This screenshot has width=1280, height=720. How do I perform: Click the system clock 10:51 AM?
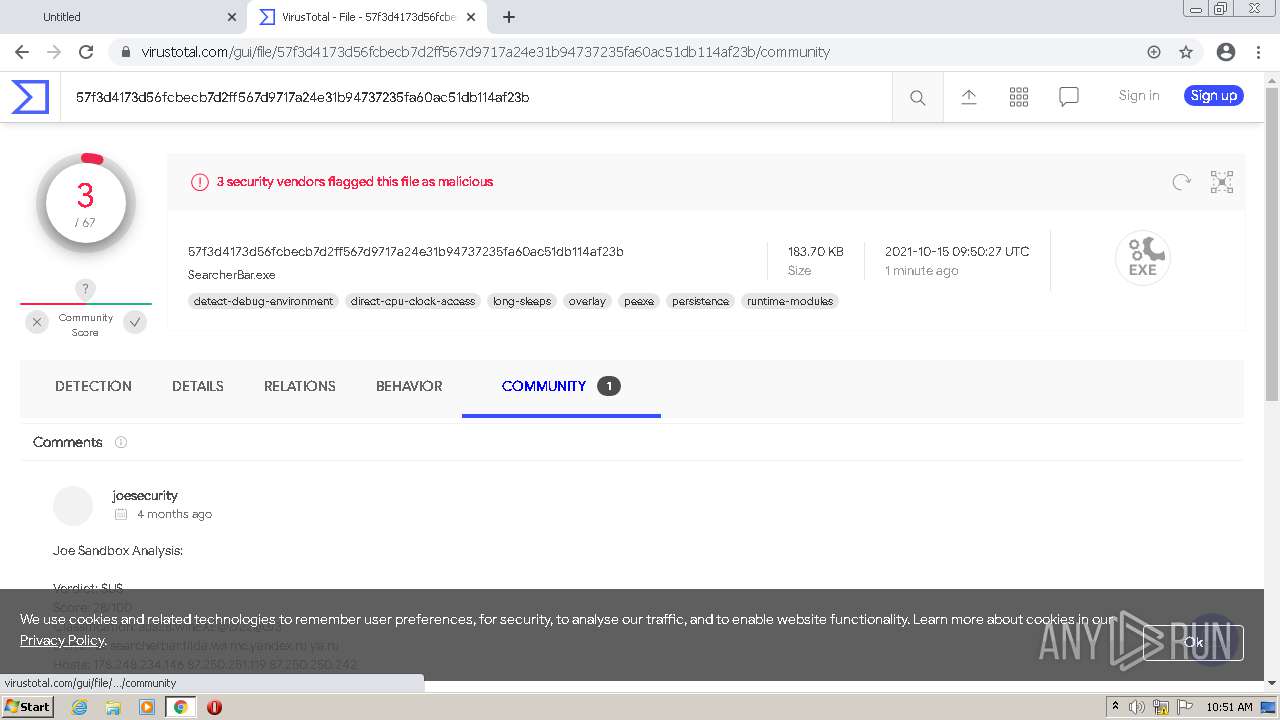[x=1230, y=707]
